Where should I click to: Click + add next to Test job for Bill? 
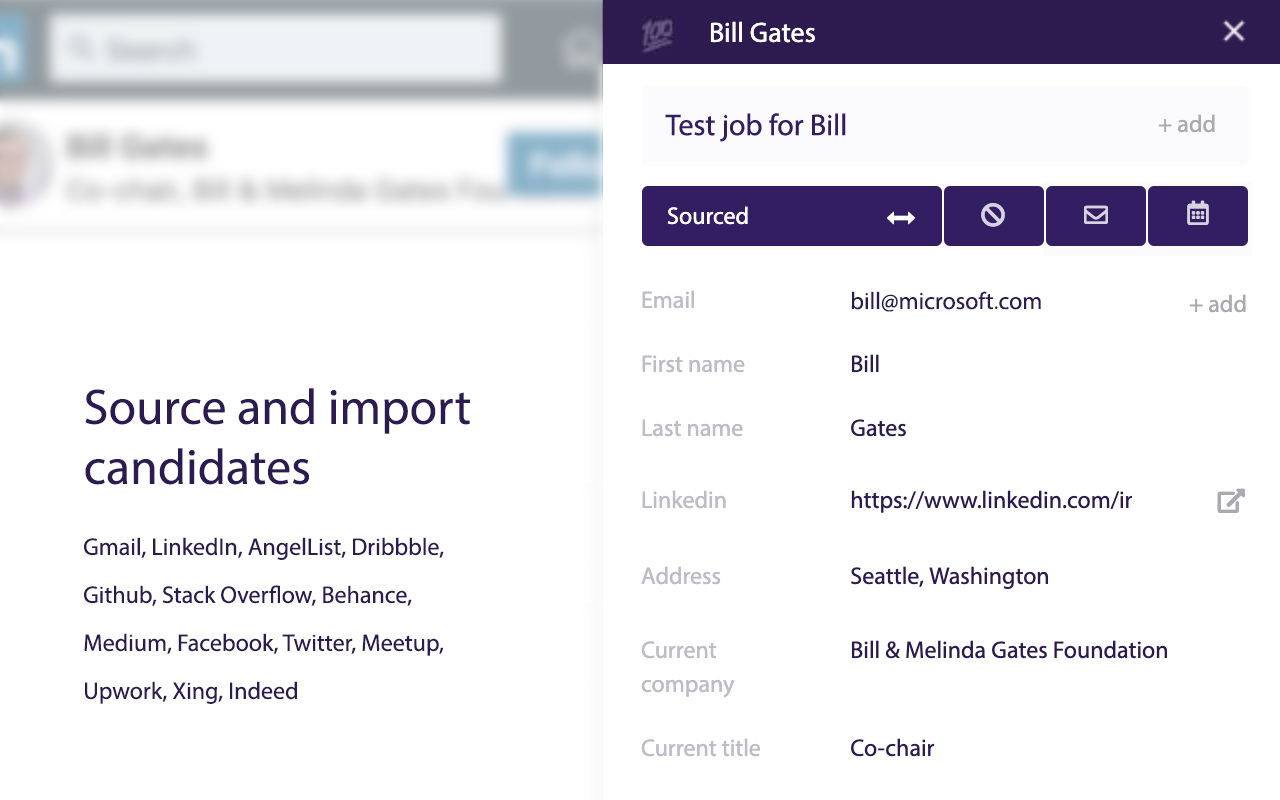click(1187, 125)
